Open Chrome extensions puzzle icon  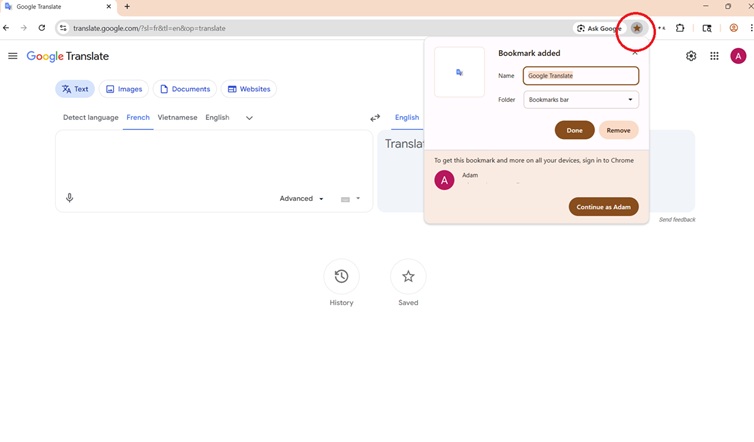[680, 28]
